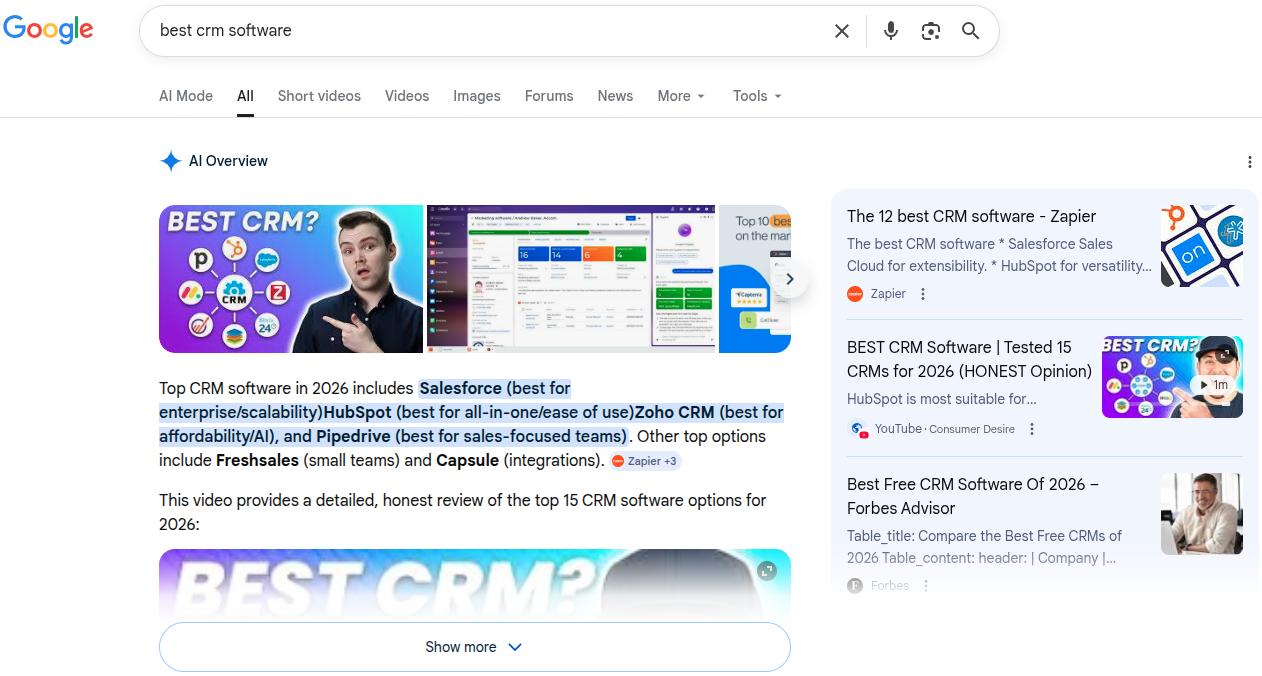This screenshot has height=676, width=1262.
Task: Switch to AI Mode
Action: click(x=185, y=96)
